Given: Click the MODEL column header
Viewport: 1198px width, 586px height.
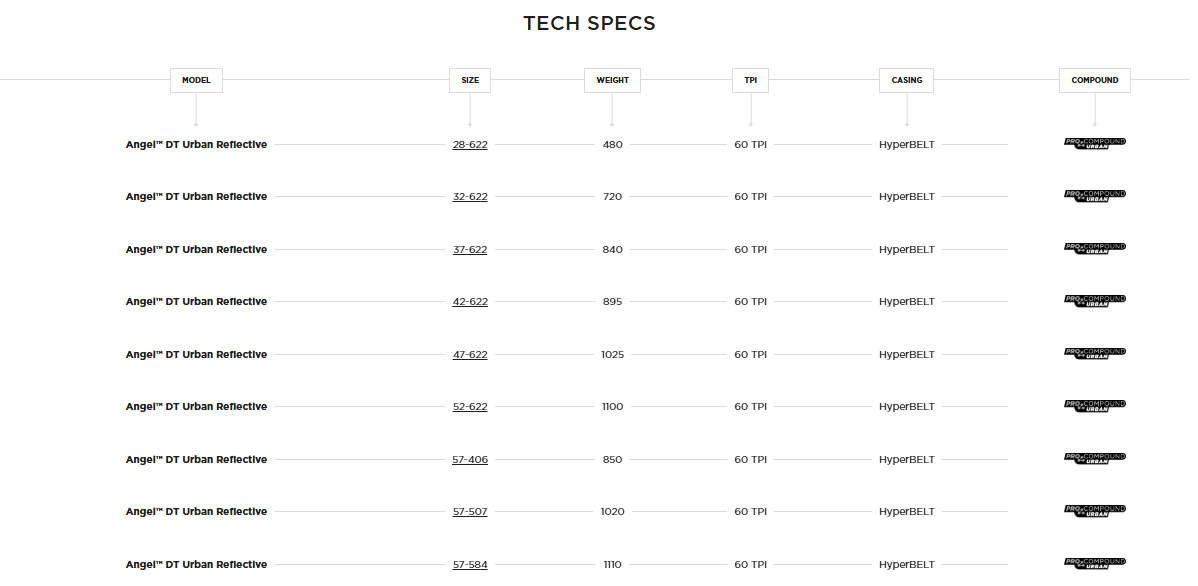Looking at the screenshot, I should click(196, 80).
